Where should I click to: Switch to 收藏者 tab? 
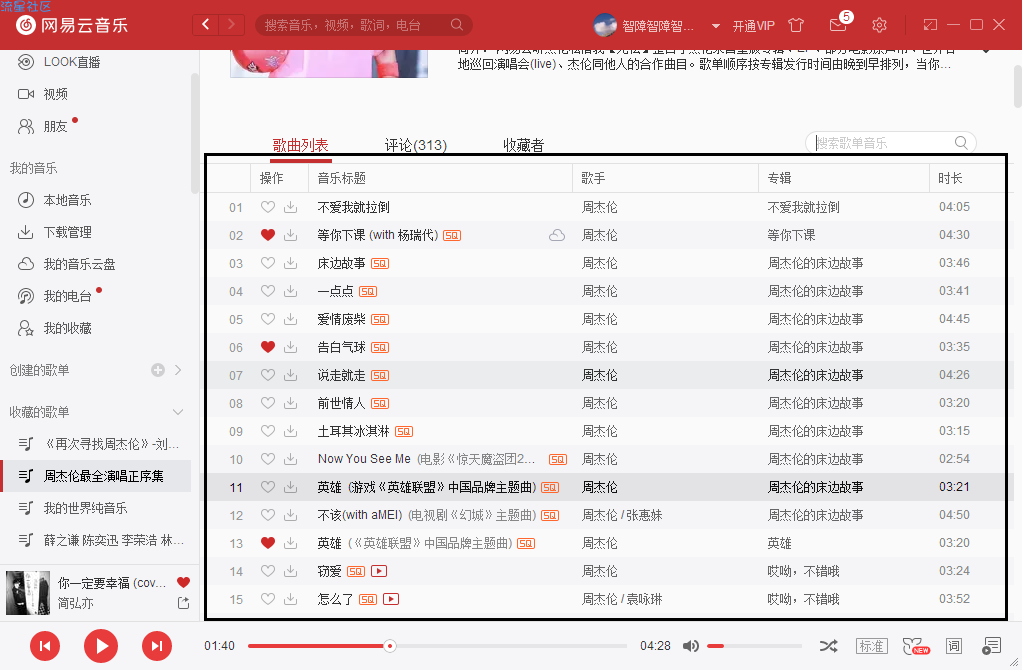[x=523, y=145]
